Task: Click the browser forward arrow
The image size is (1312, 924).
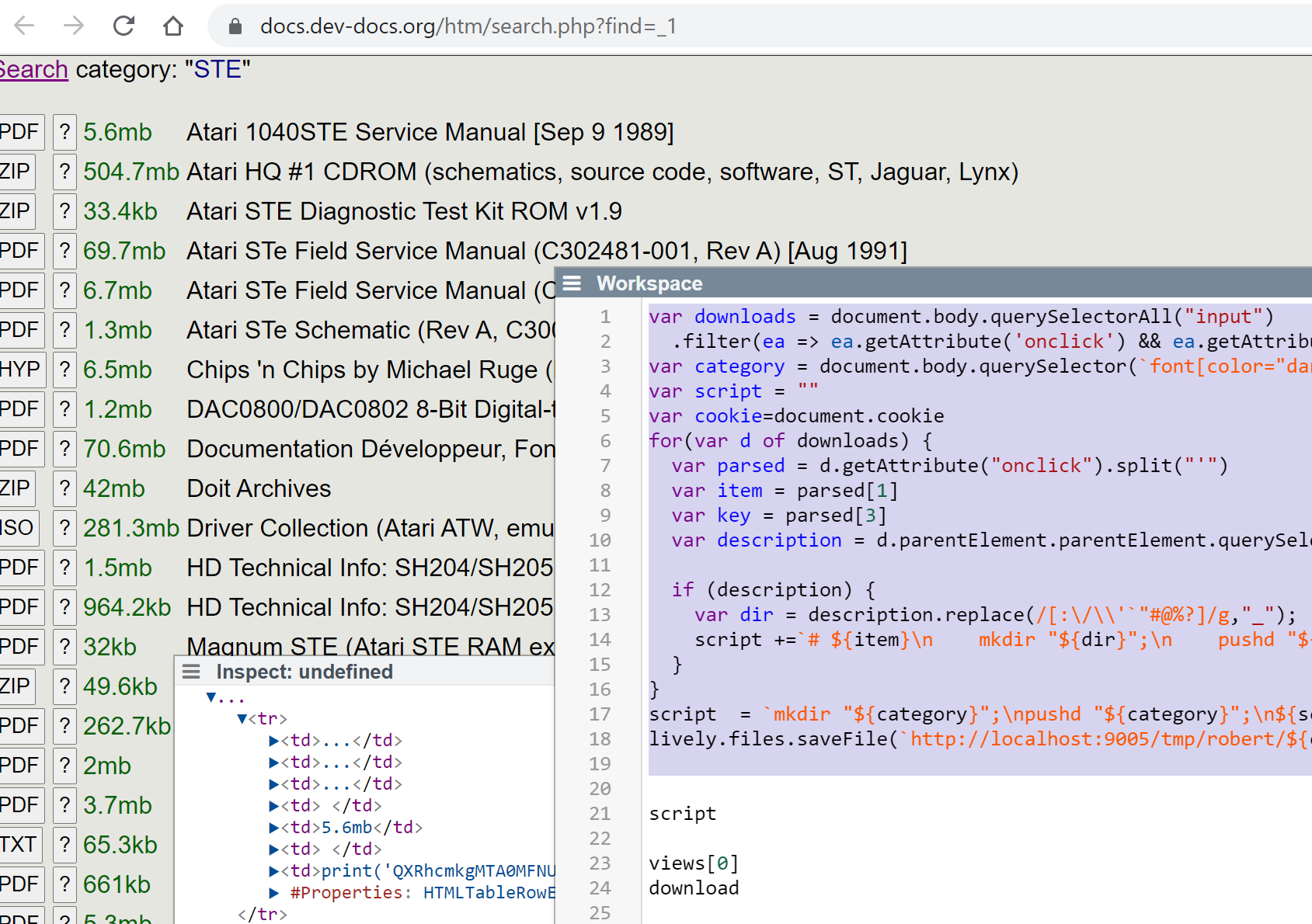Action: tap(74, 26)
